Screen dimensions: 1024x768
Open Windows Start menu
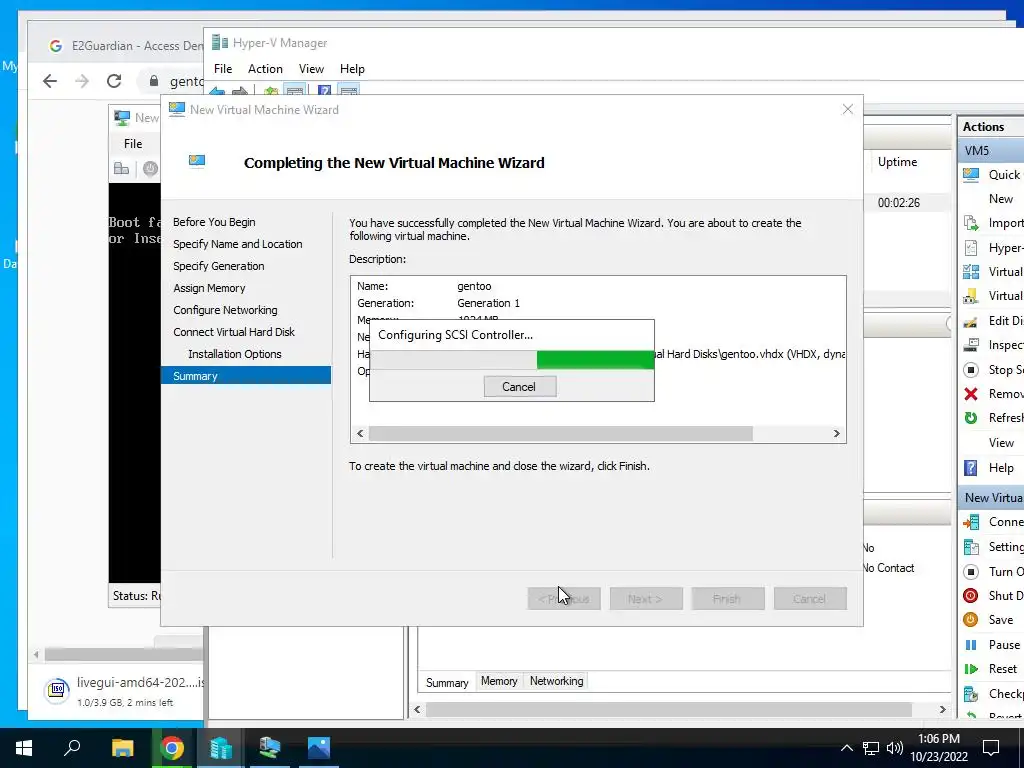click(x=24, y=748)
